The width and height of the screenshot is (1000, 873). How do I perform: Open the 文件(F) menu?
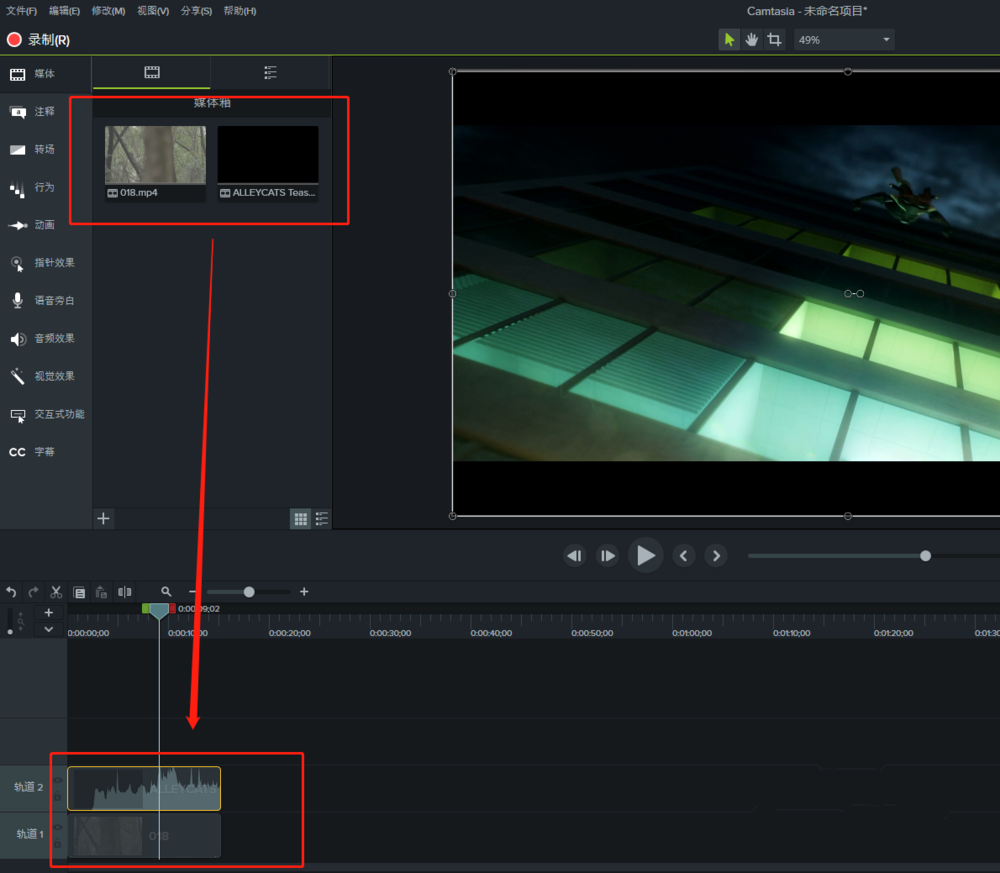(x=20, y=10)
